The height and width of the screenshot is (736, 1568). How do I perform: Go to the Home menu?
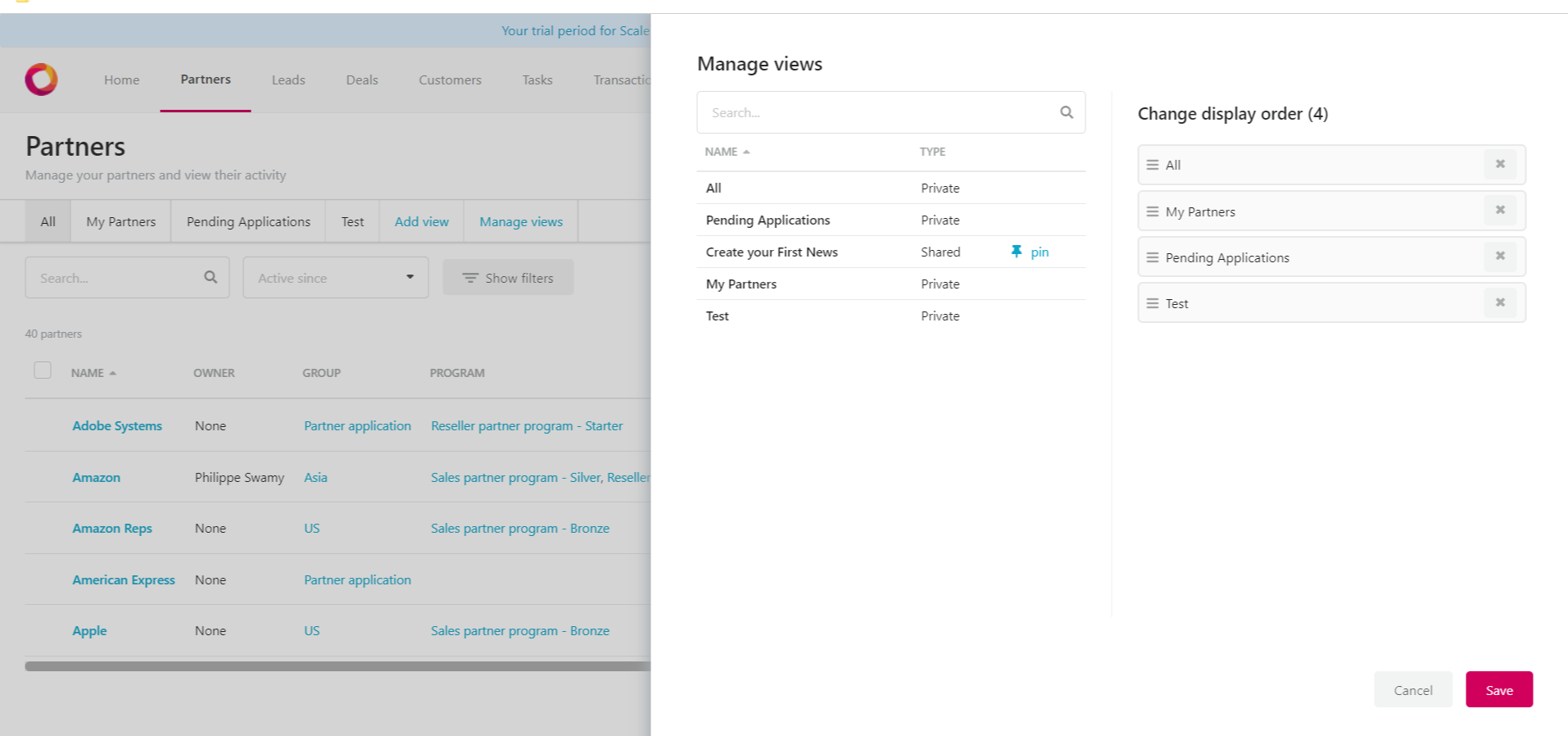pyautogui.click(x=121, y=80)
